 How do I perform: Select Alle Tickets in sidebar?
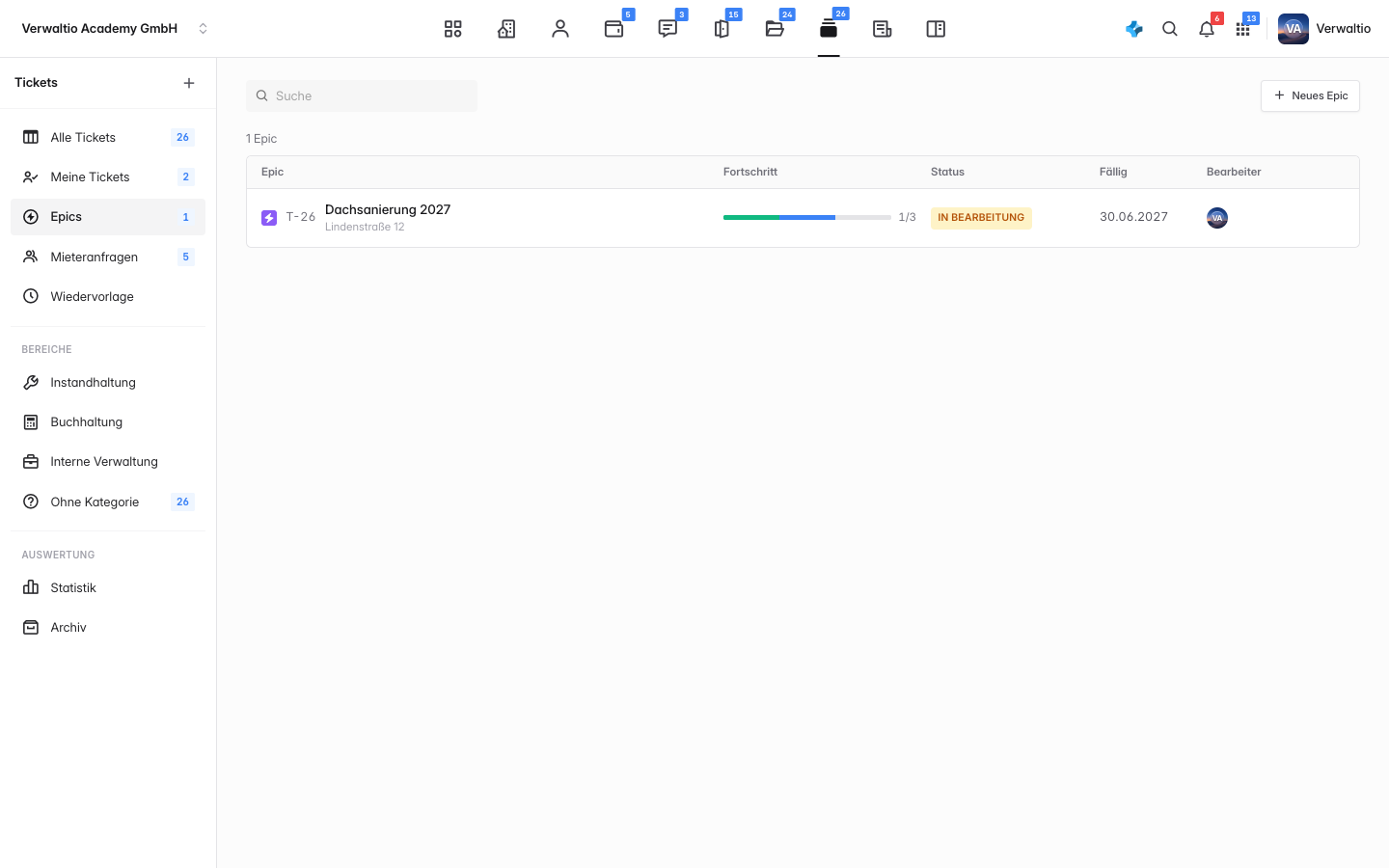click(x=108, y=137)
